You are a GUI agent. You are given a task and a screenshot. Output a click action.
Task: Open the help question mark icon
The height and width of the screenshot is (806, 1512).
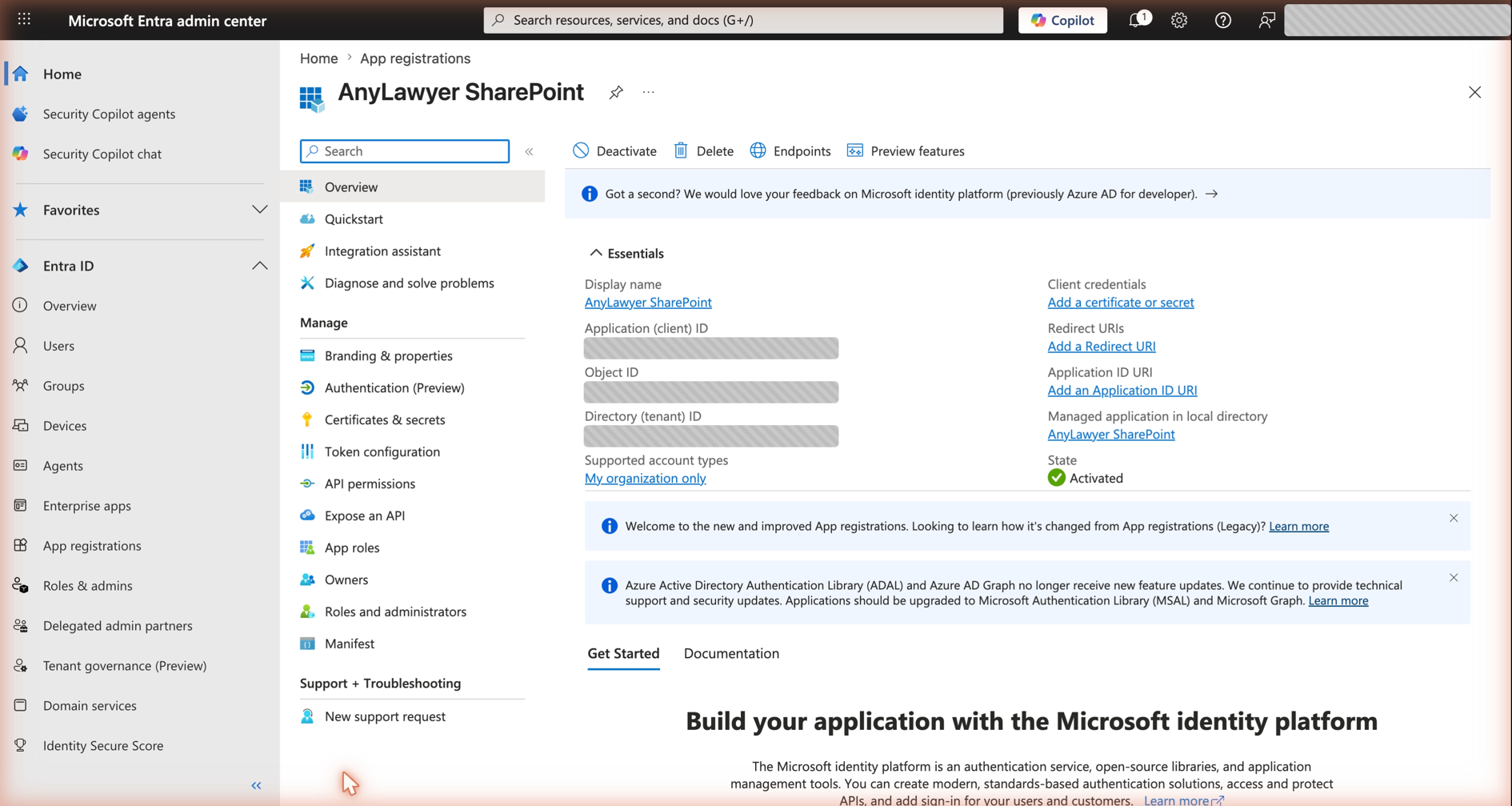pos(1222,20)
